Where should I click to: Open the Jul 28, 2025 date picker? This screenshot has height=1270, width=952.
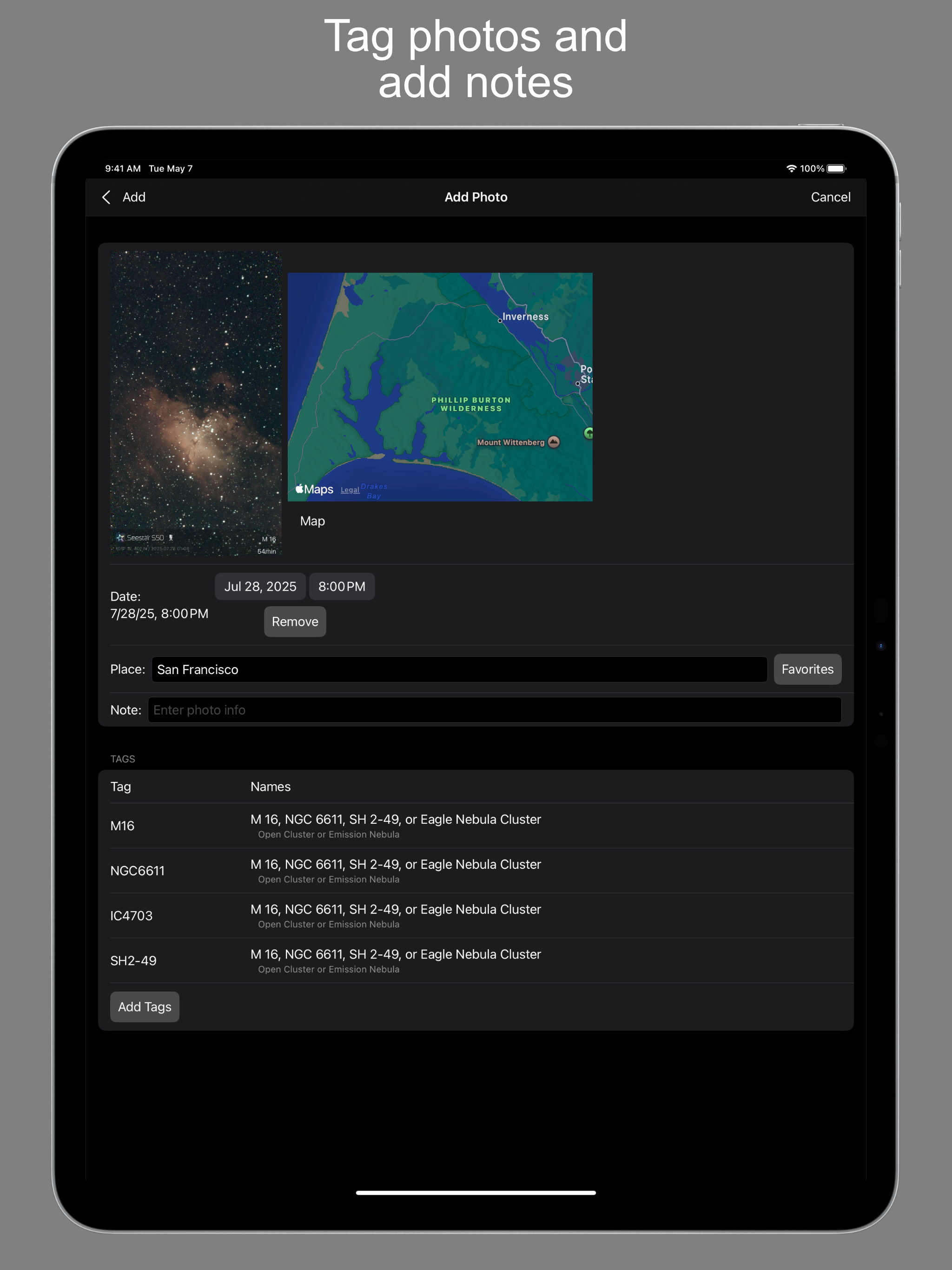pyautogui.click(x=260, y=586)
